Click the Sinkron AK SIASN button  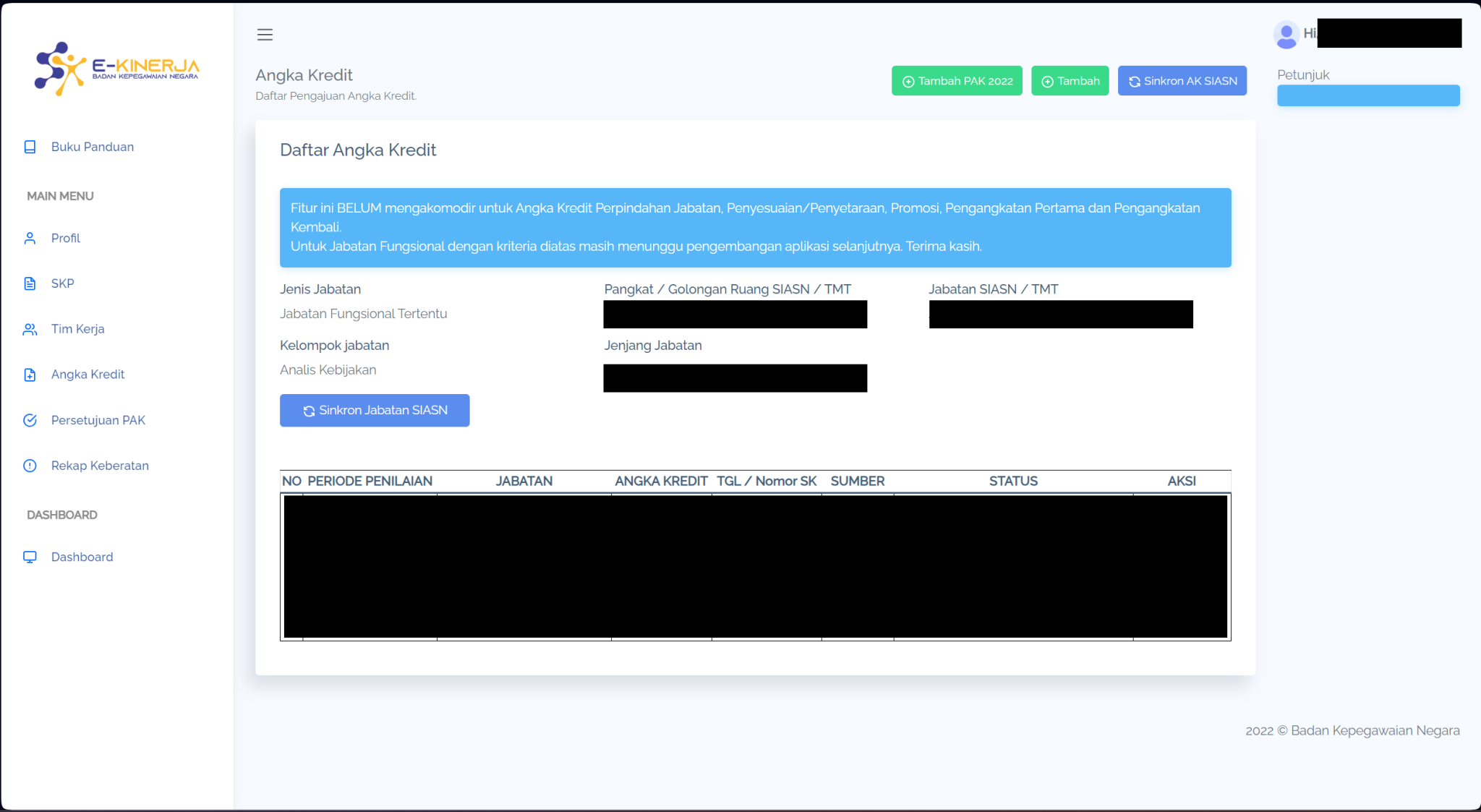[1182, 81]
